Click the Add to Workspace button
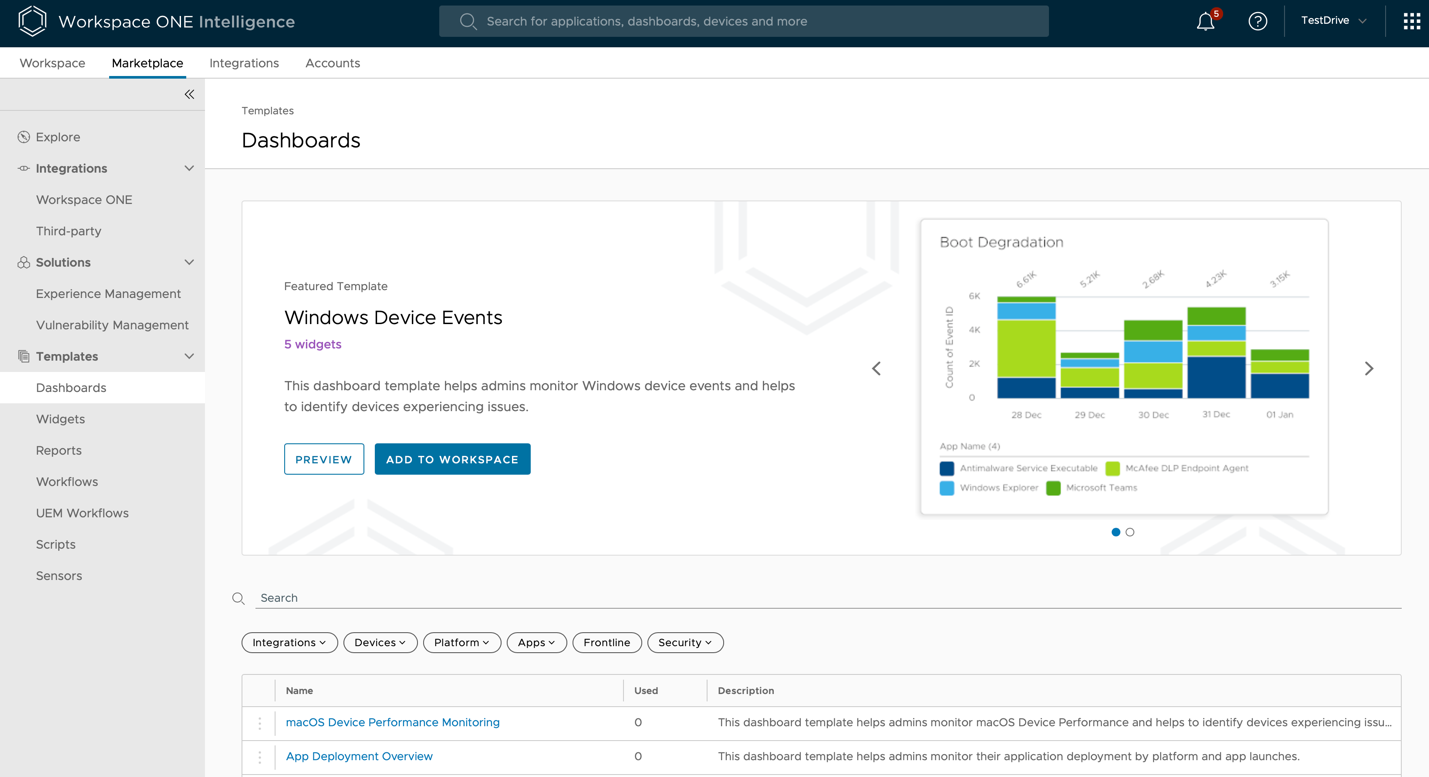The image size is (1429, 777). tap(452, 459)
